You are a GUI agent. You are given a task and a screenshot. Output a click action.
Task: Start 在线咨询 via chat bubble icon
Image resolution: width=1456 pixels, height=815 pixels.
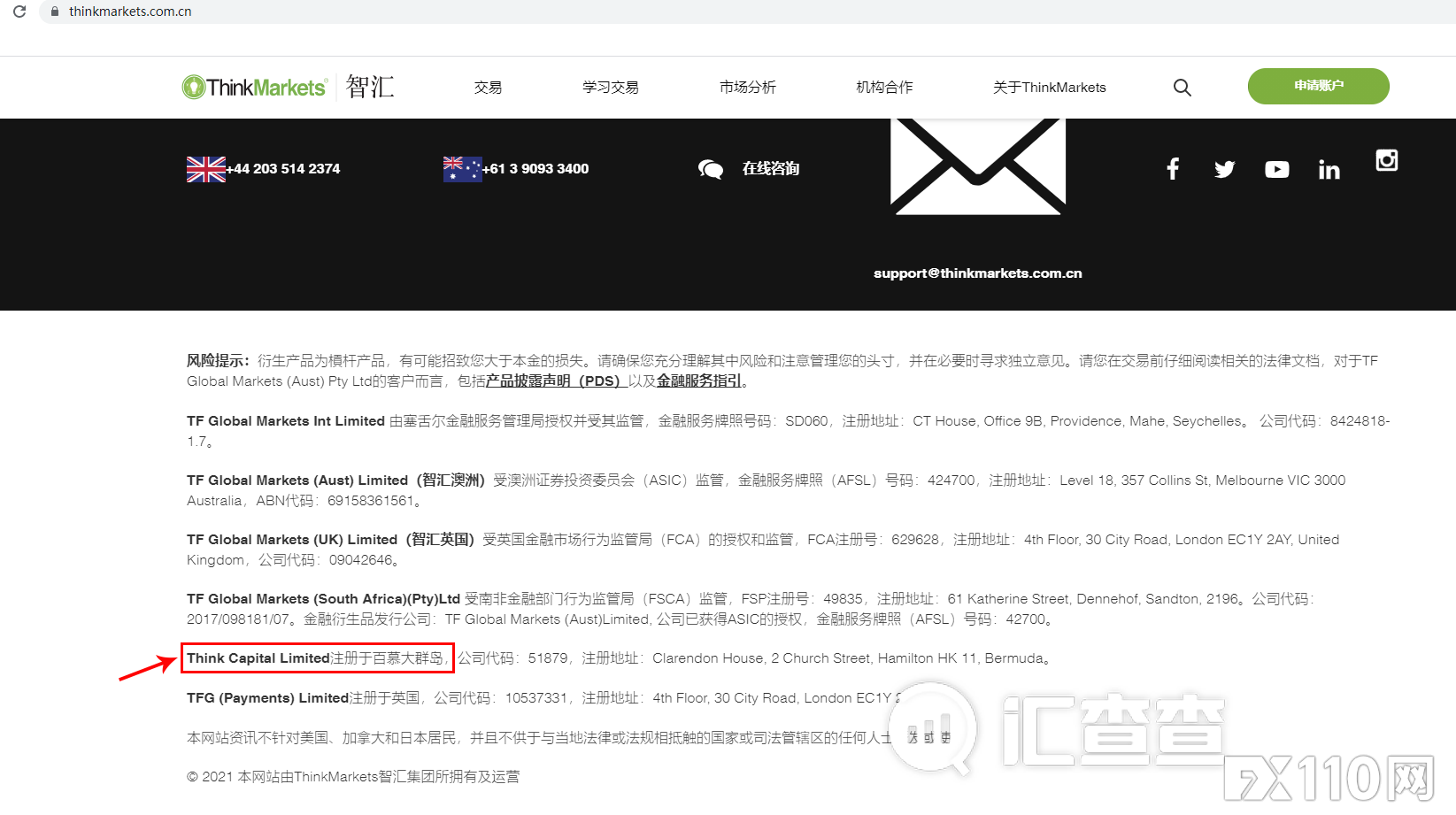point(710,168)
